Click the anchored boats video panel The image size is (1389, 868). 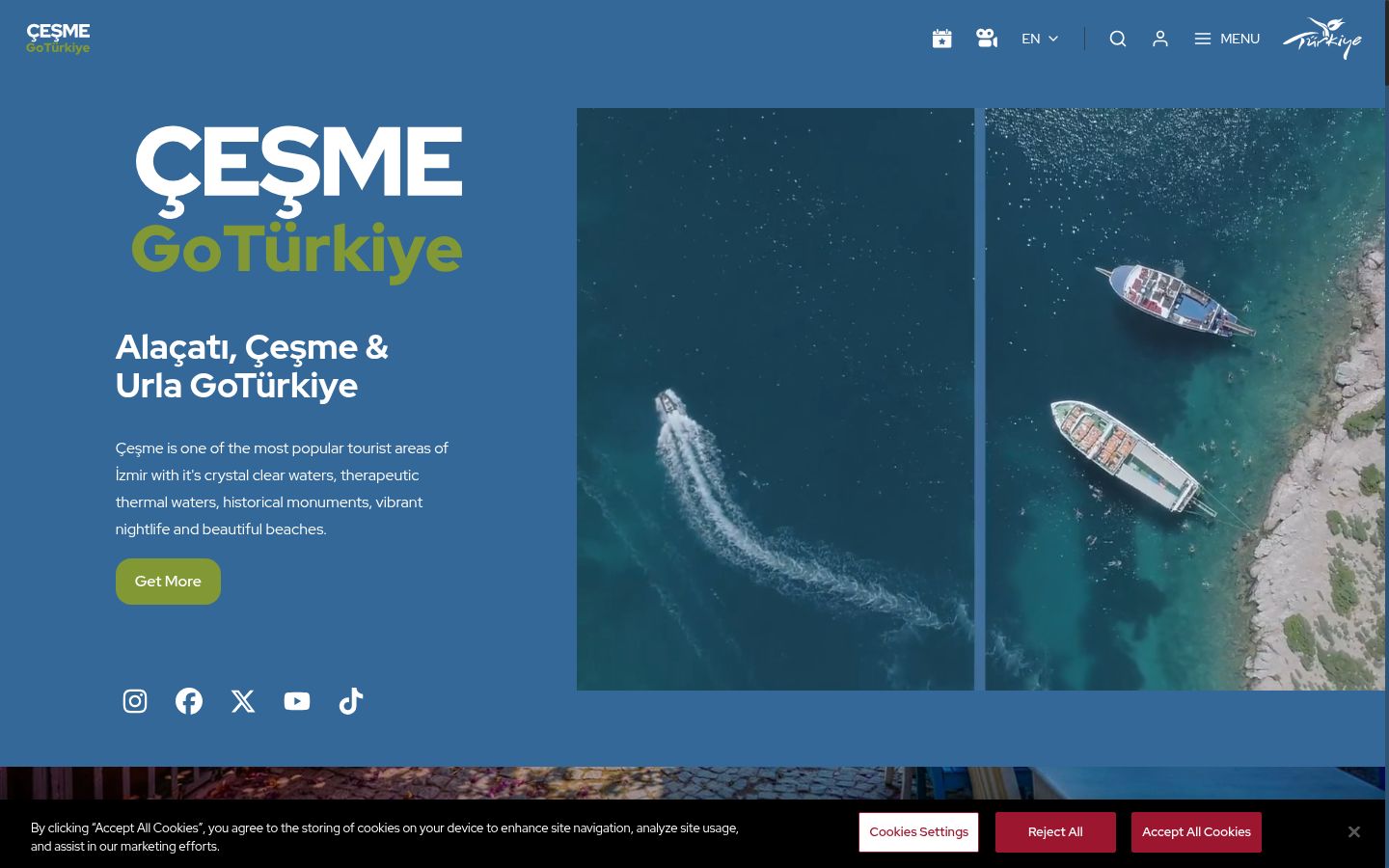1185,399
